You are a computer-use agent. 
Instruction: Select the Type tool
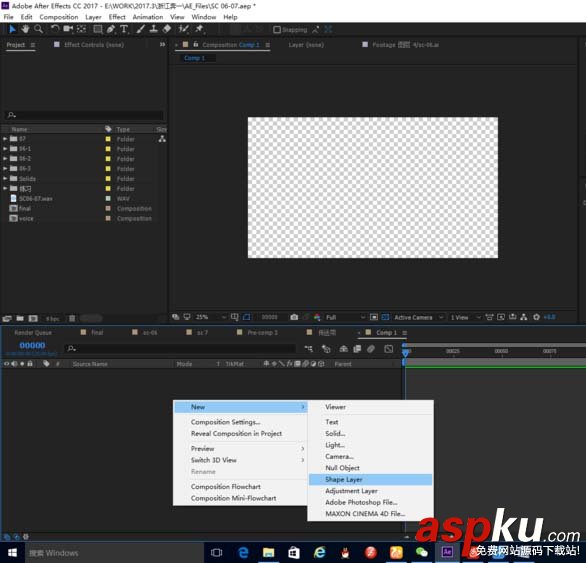[x=124, y=29]
